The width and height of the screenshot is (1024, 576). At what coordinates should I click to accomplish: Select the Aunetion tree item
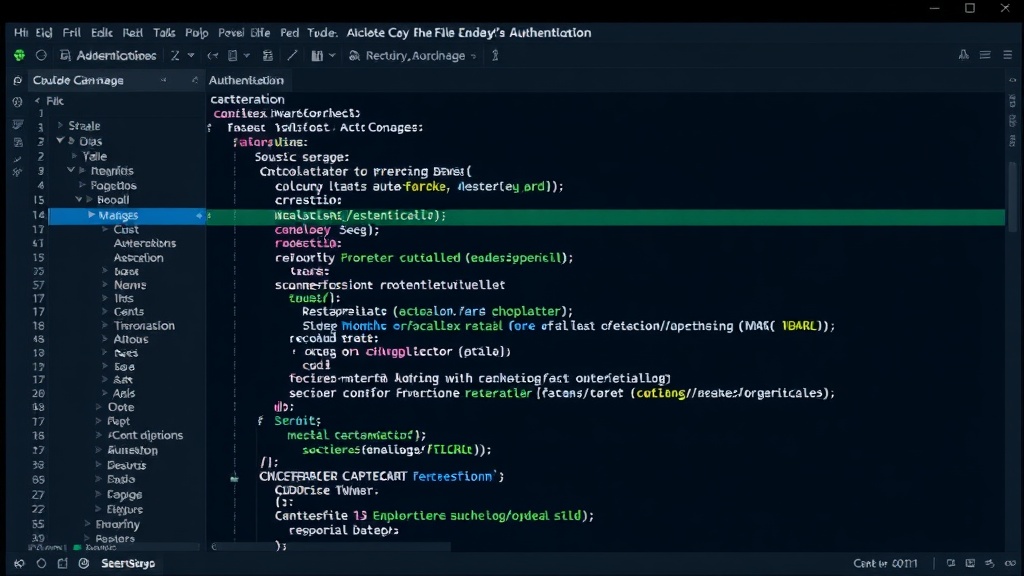click(133, 450)
